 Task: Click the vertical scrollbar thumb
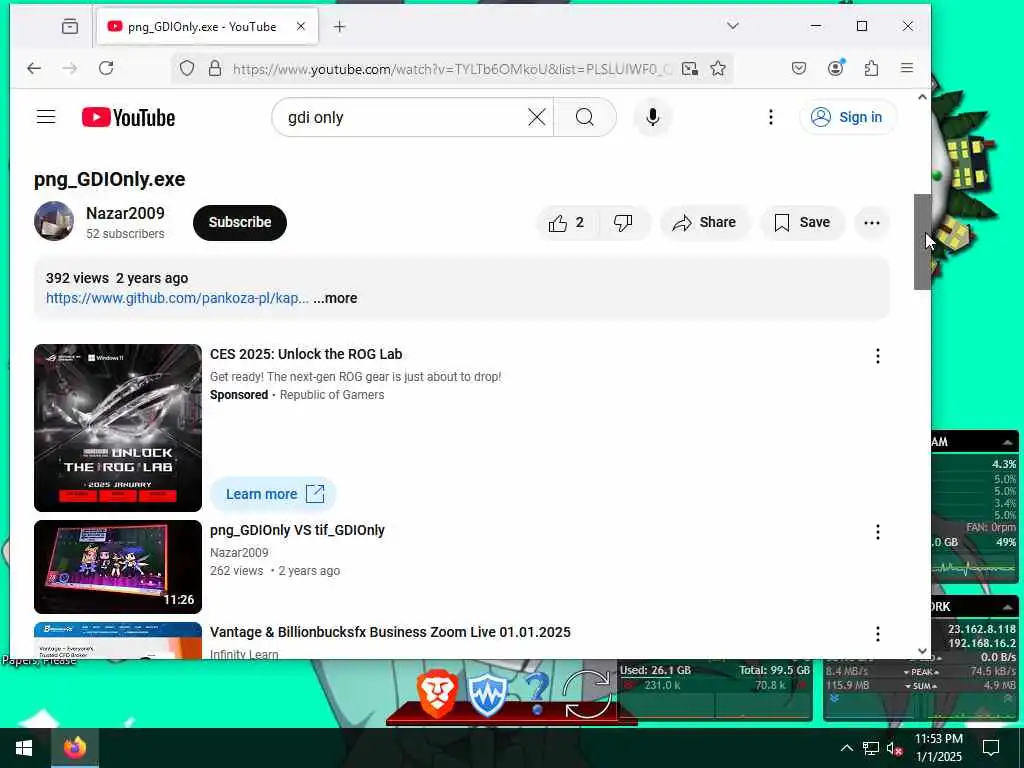(x=922, y=242)
